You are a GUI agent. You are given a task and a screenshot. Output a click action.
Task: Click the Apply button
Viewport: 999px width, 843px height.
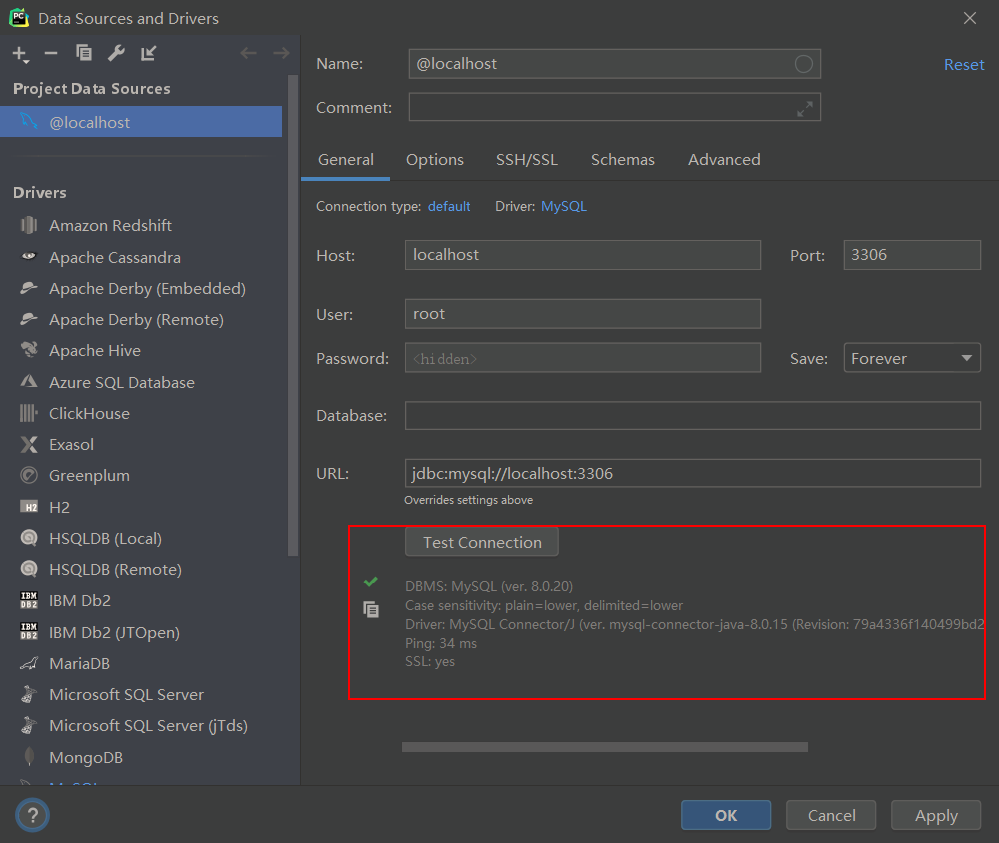(x=936, y=815)
